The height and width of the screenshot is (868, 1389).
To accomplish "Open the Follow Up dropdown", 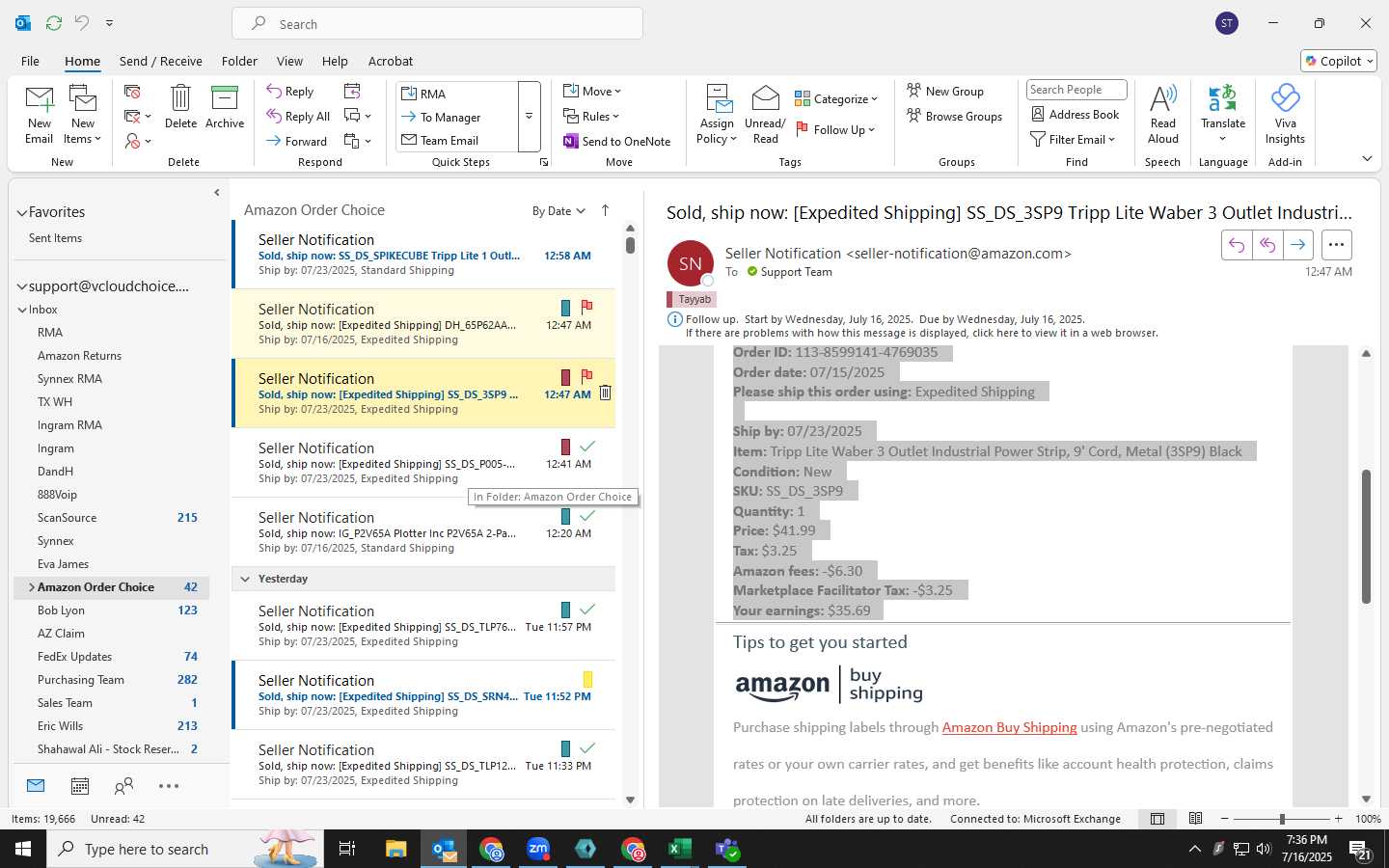I will [x=835, y=129].
